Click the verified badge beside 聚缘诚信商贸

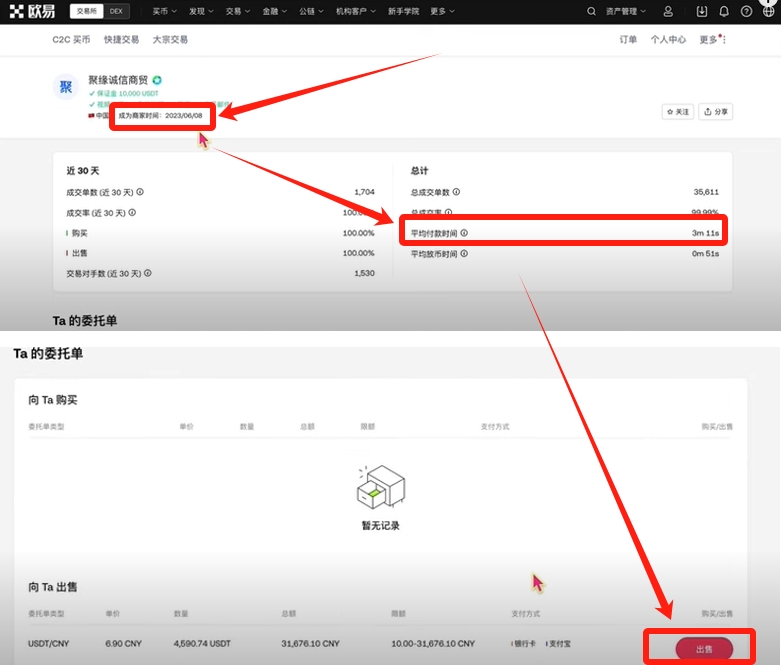coord(157,80)
